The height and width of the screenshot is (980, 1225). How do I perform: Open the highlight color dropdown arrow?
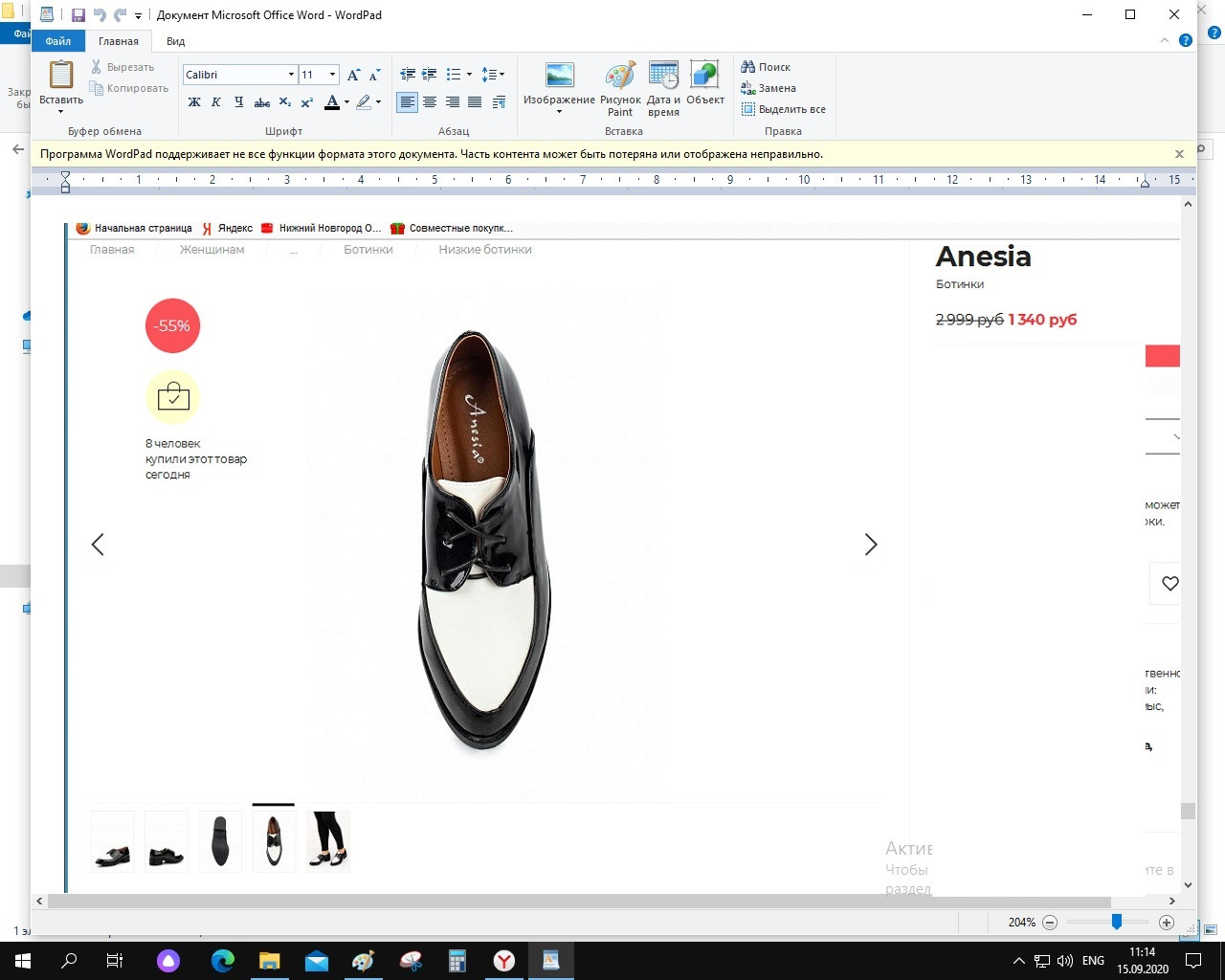pyautogui.click(x=378, y=102)
